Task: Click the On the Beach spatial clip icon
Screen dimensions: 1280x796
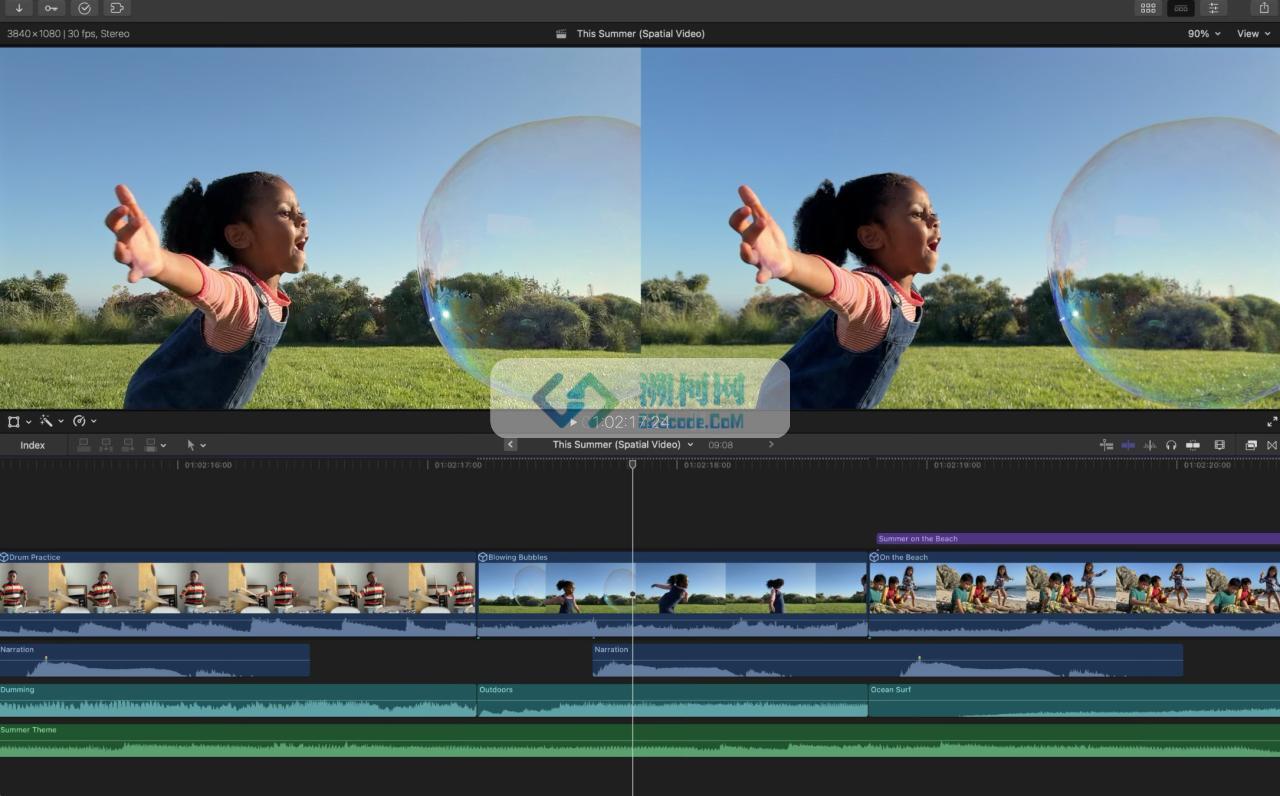Action: (x=874, y=557)
